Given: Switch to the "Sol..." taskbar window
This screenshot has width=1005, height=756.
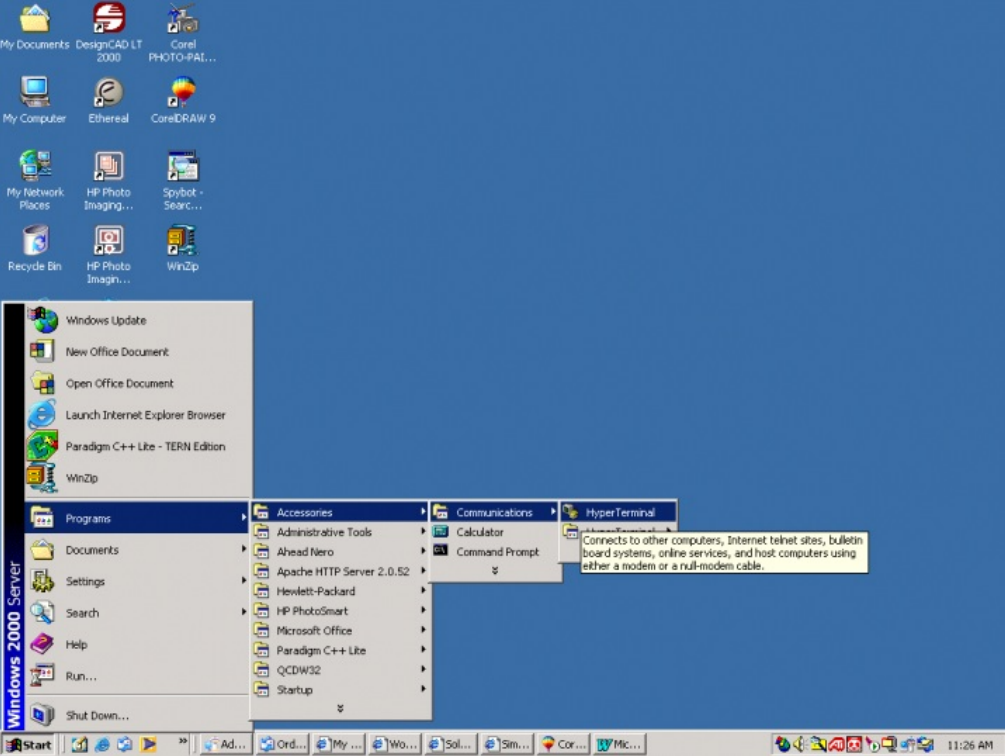Looking at the screenshot, I should pyautogui.click(x=452, y=744).
